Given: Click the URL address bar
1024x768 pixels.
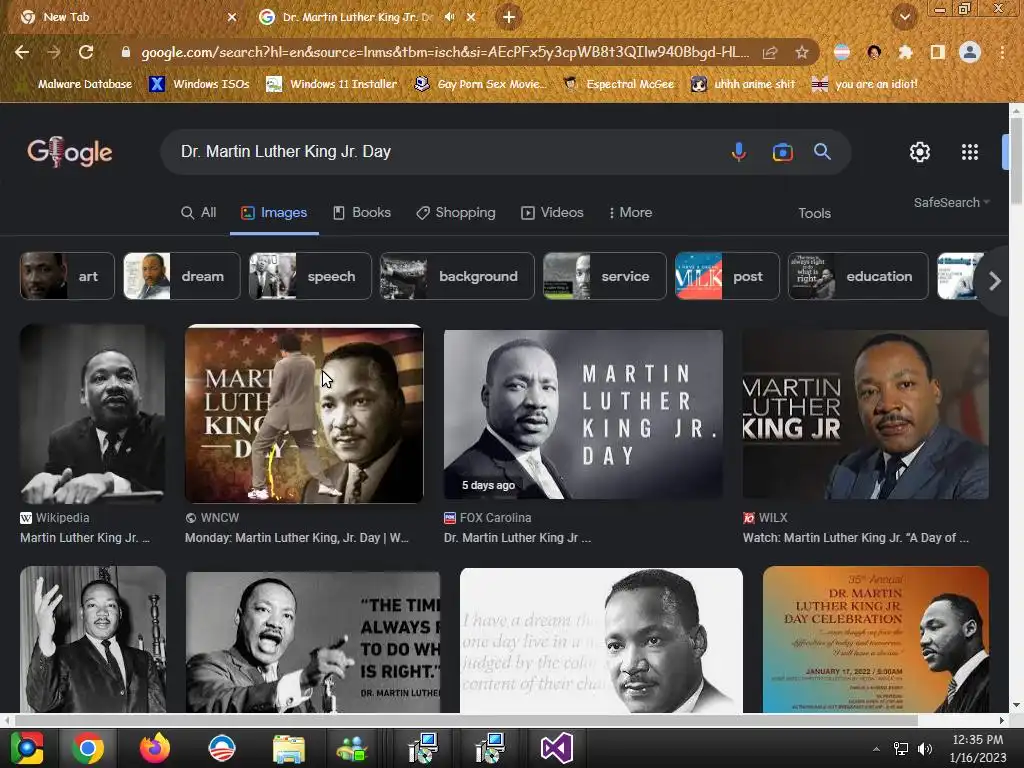Looking at the screenshot, I should click(x=444, y=52).
